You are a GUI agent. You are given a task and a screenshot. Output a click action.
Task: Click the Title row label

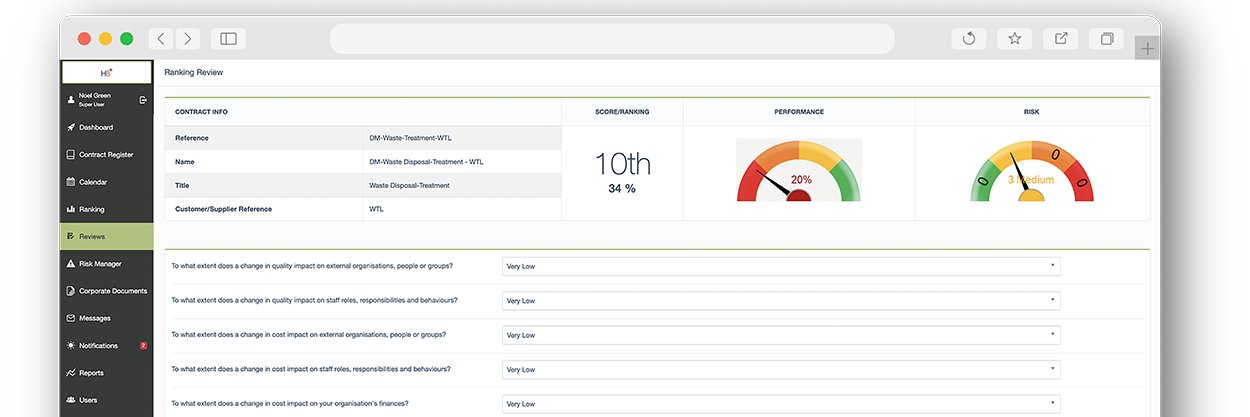coord(182,186)
